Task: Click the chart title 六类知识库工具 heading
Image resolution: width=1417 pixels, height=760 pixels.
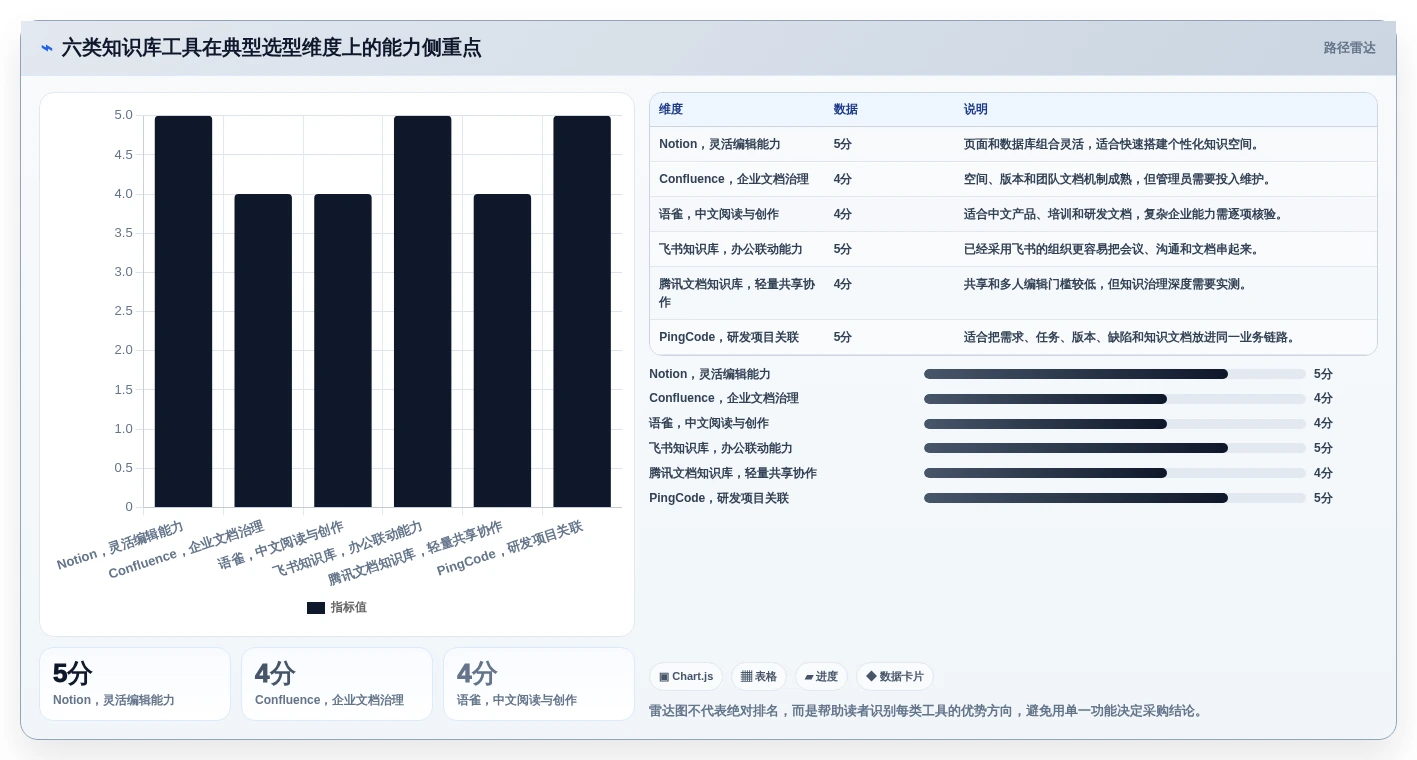Action: [x=271, y=48]
